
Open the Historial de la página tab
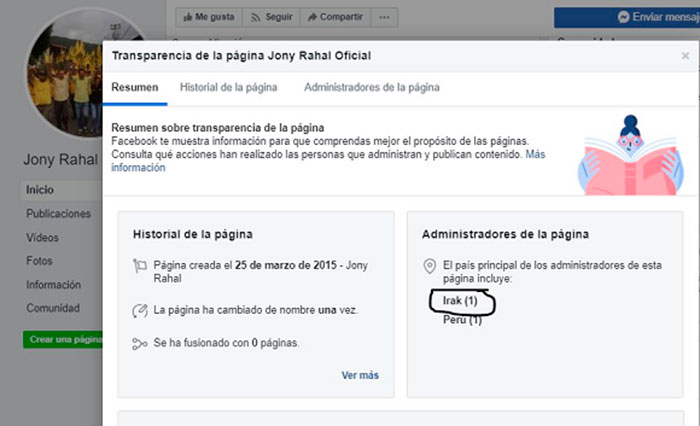229,88
